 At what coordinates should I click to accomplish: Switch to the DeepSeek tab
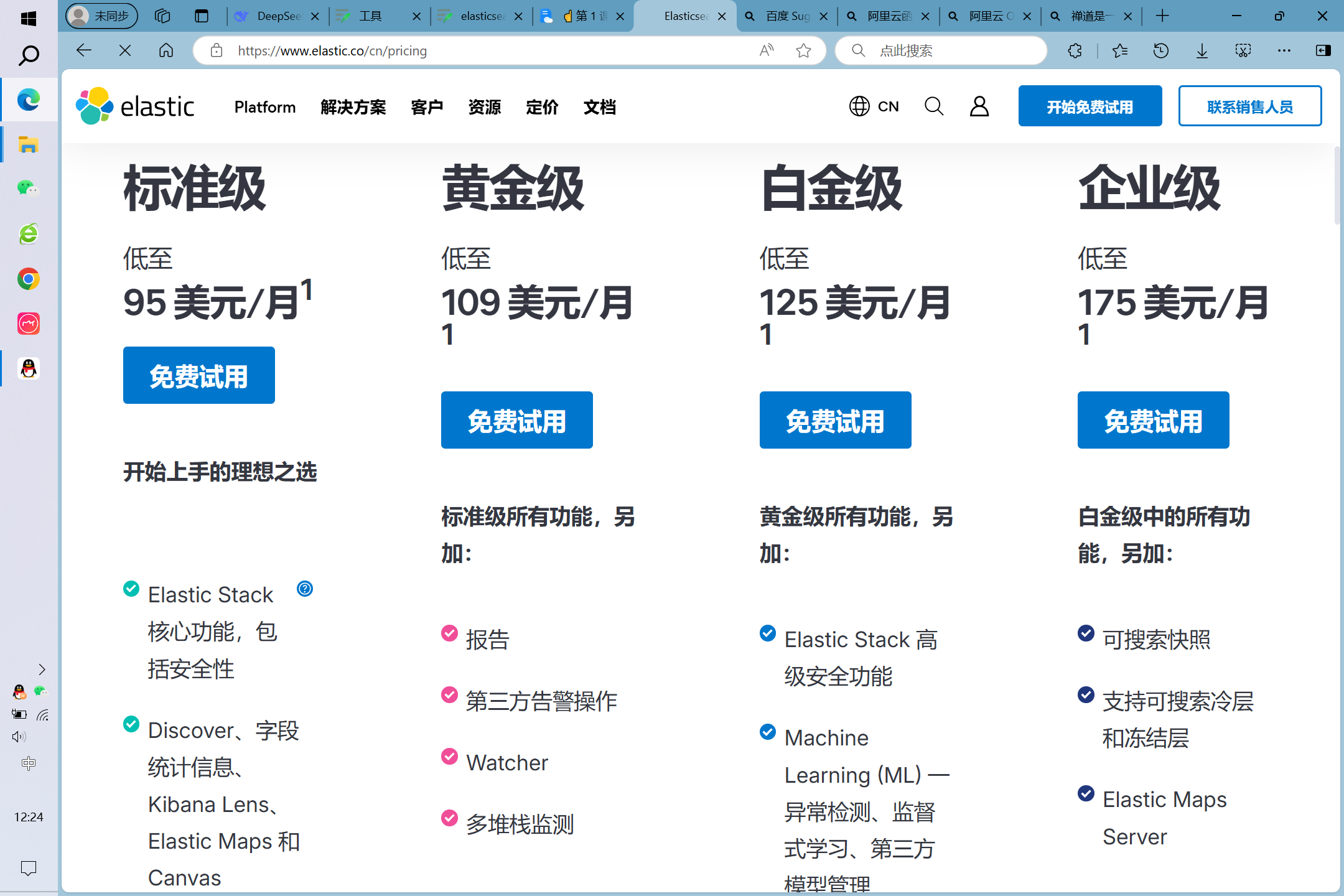(277, 16)
